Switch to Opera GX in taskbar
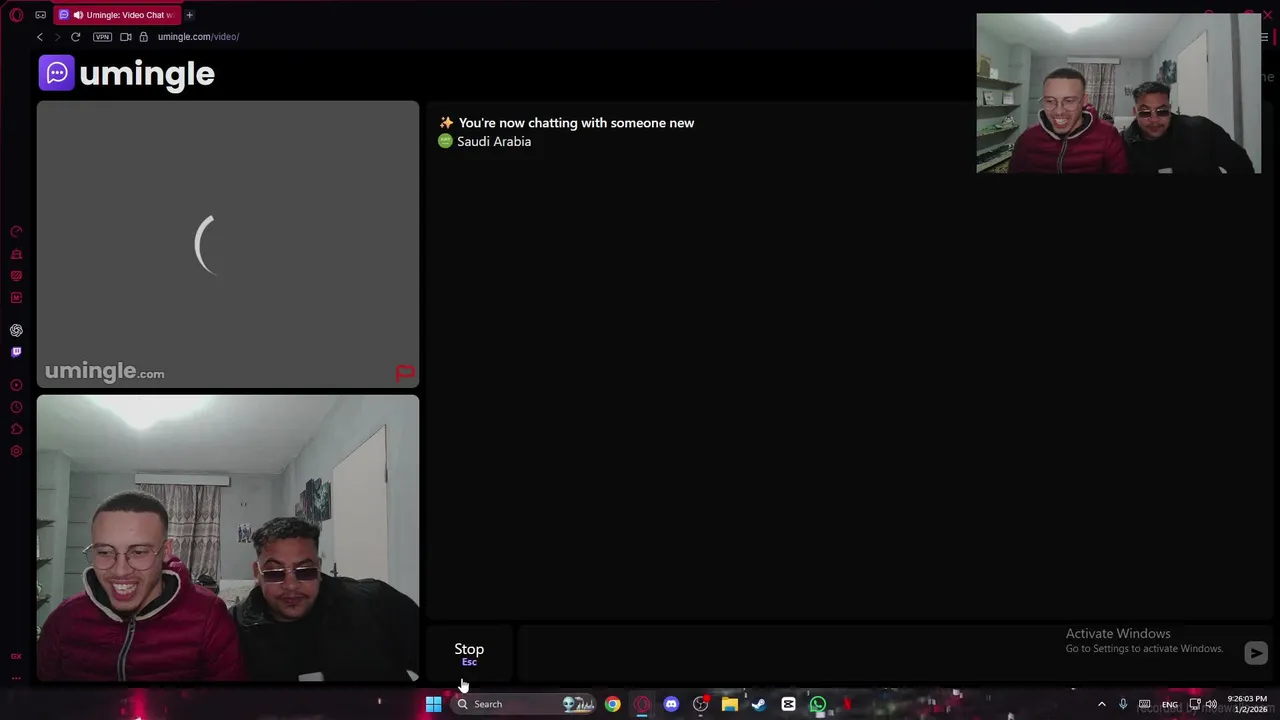Viewport: 1280px width, 720px height. pyautogui.click(x=642, y=704)
